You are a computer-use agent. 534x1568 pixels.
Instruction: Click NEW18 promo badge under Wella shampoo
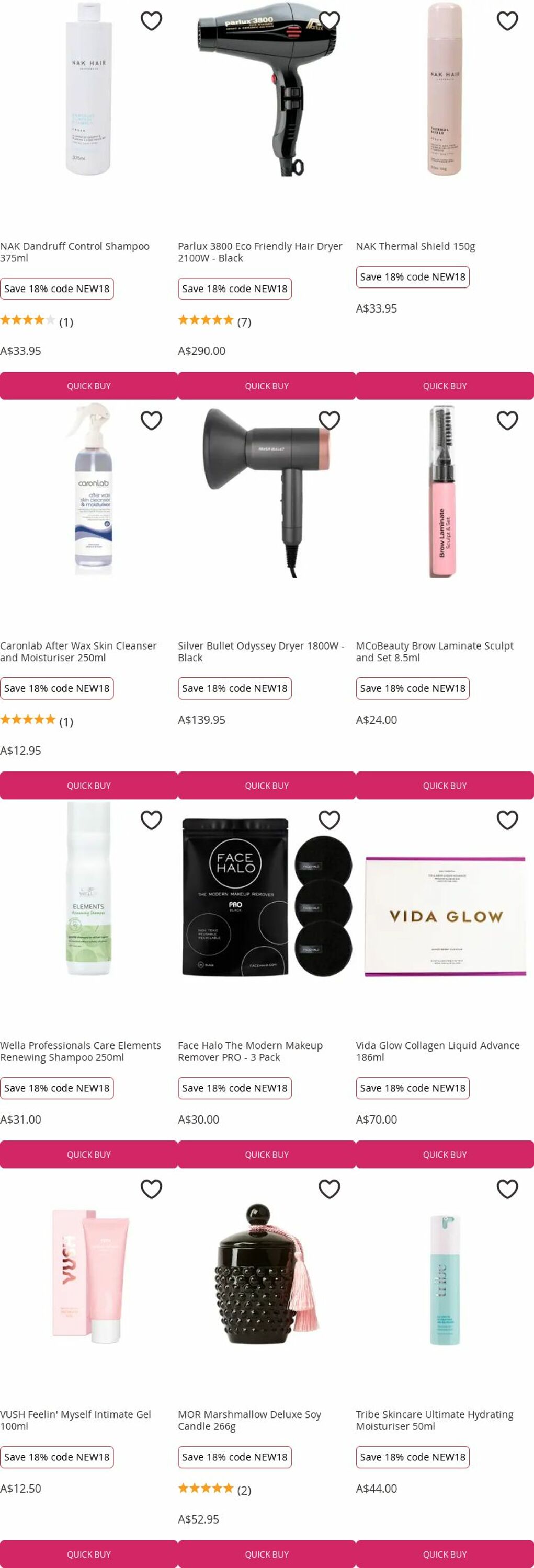click(x=56, y=1088)
